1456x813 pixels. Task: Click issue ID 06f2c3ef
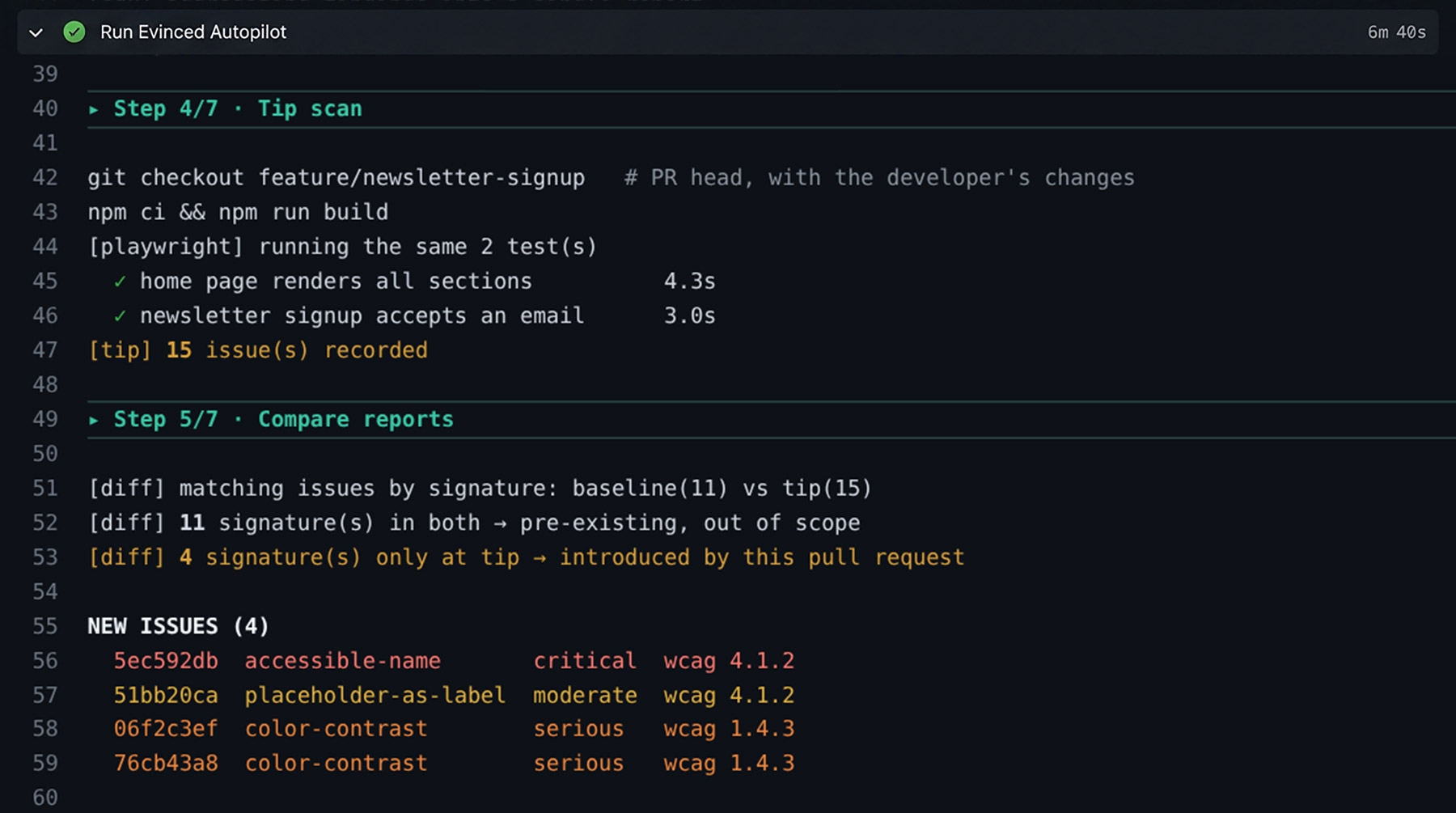click(x=166, y=729)
